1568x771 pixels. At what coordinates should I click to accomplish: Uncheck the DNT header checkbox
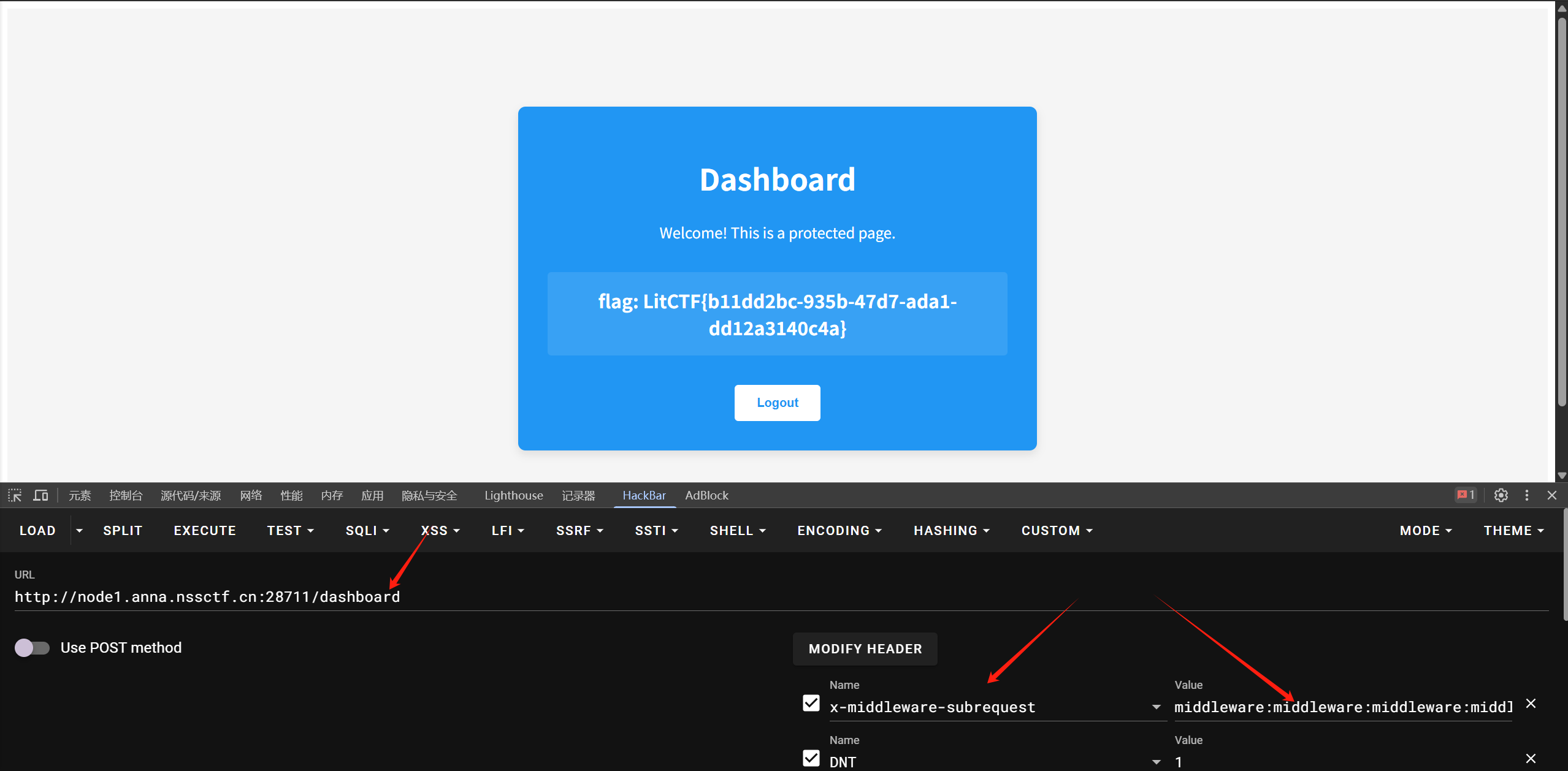coord(811,758)
